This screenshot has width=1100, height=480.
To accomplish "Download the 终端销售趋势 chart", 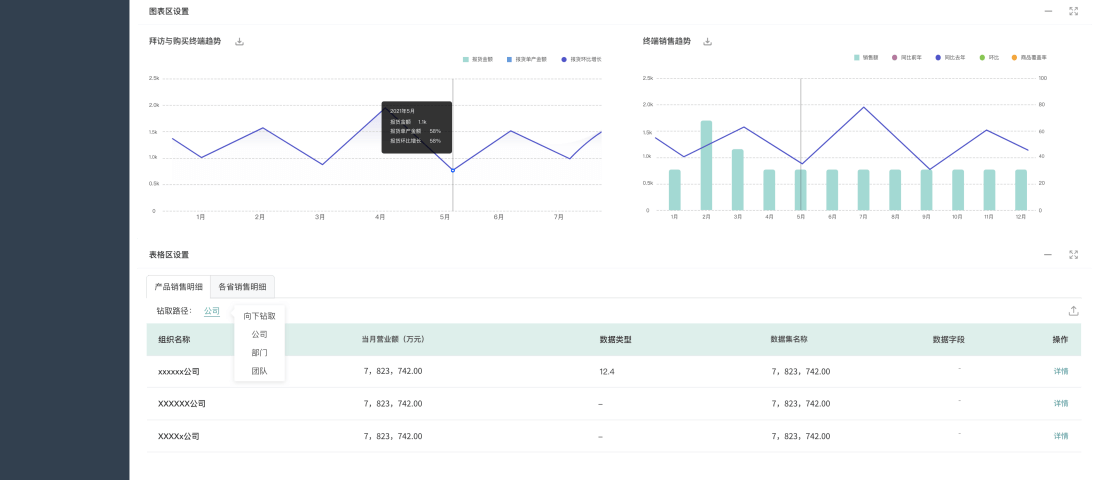I will [708, 42].
